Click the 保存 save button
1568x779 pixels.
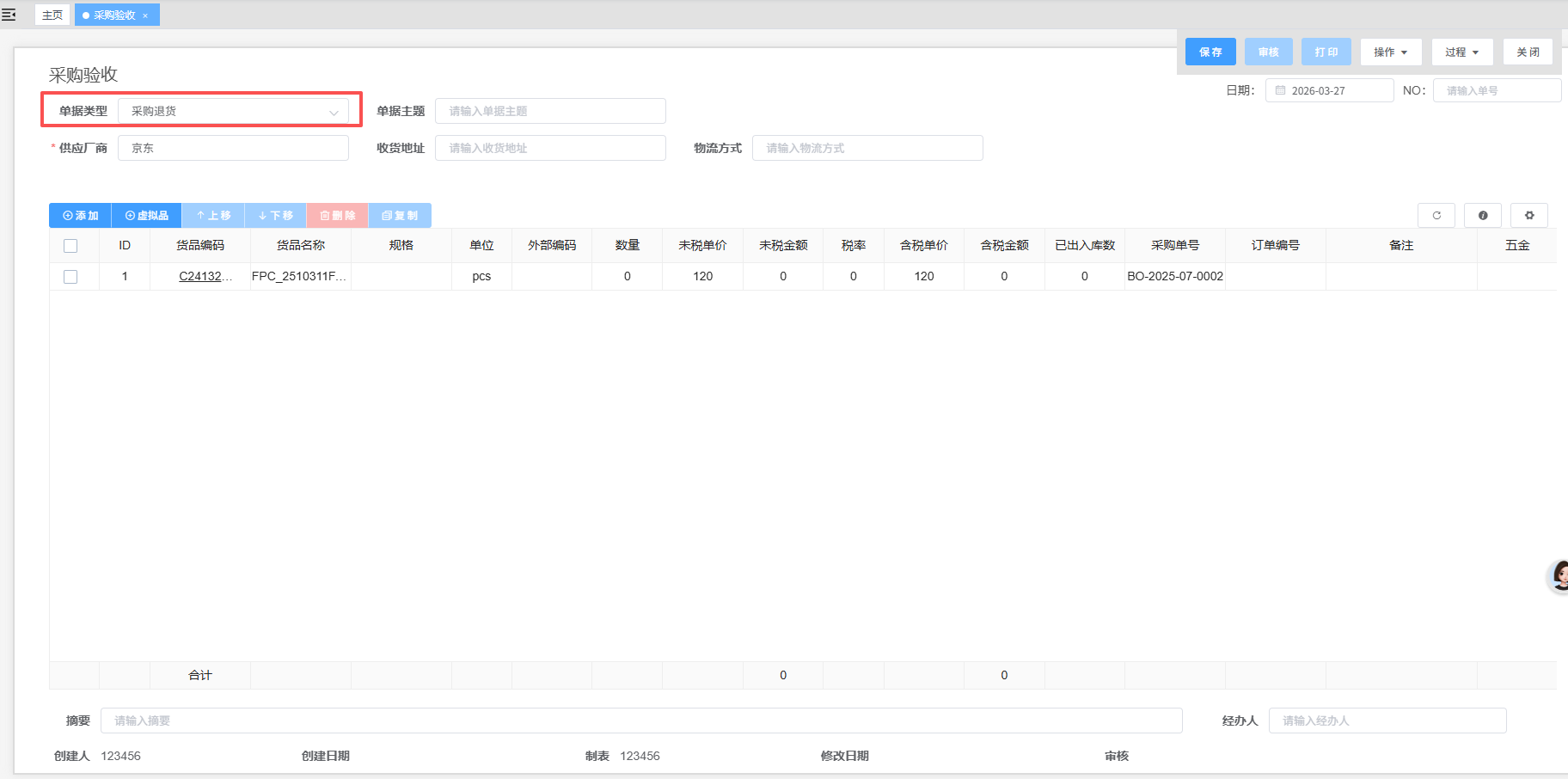1210,52
